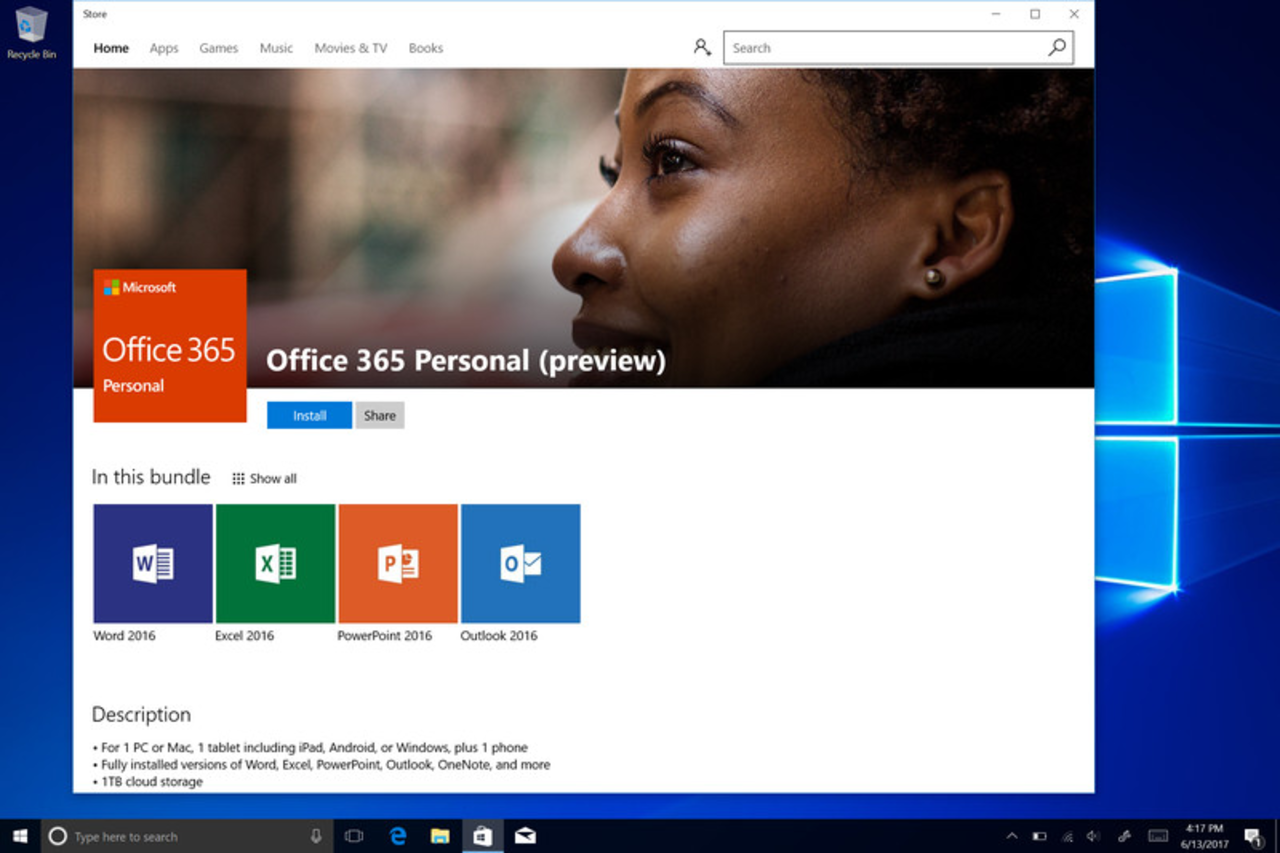Open the sign-in account icon in the Store
1280x853 pixels.
tap(701, 47)
